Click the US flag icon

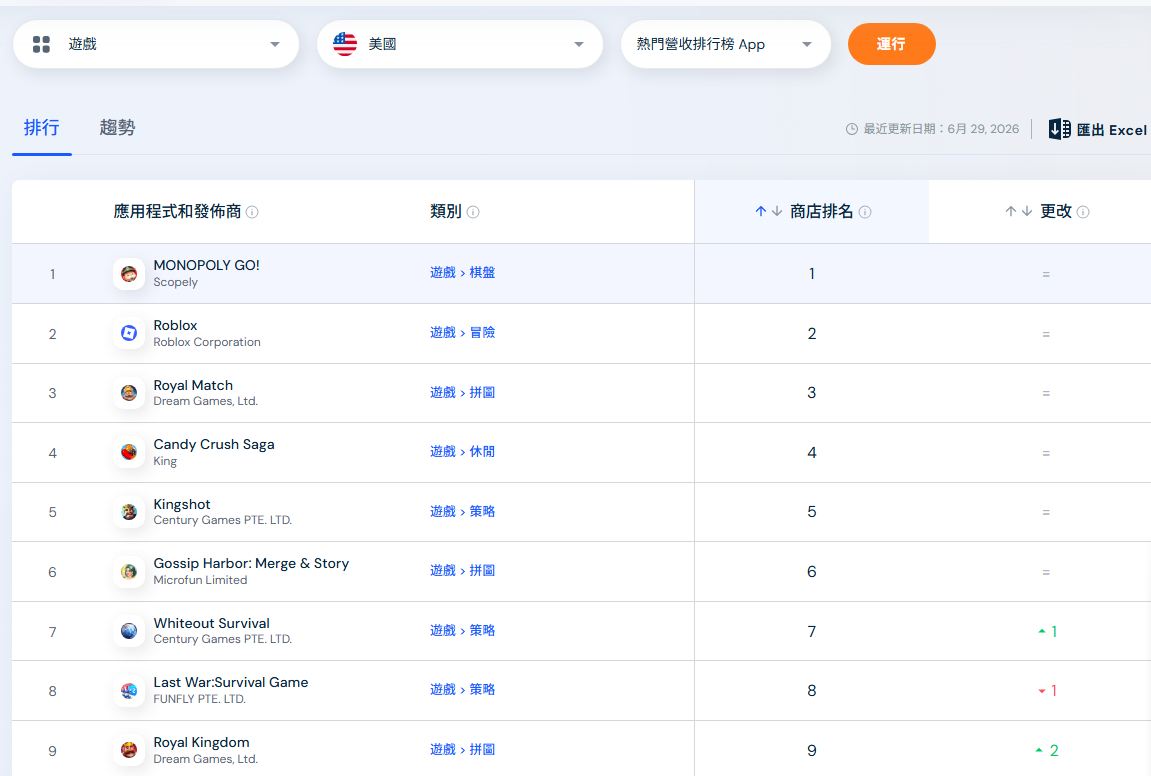345,44
